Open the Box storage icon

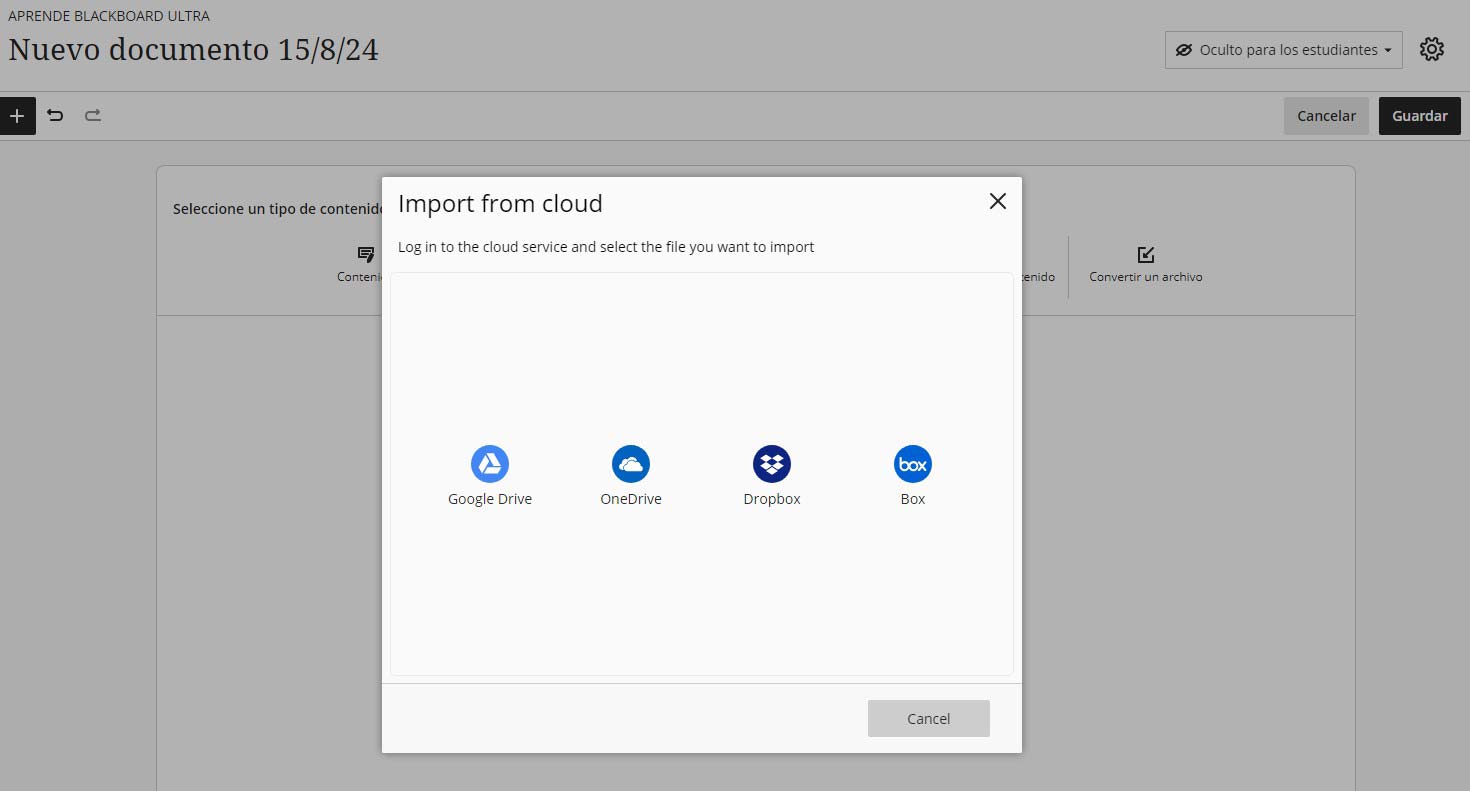tap(913, 464)
